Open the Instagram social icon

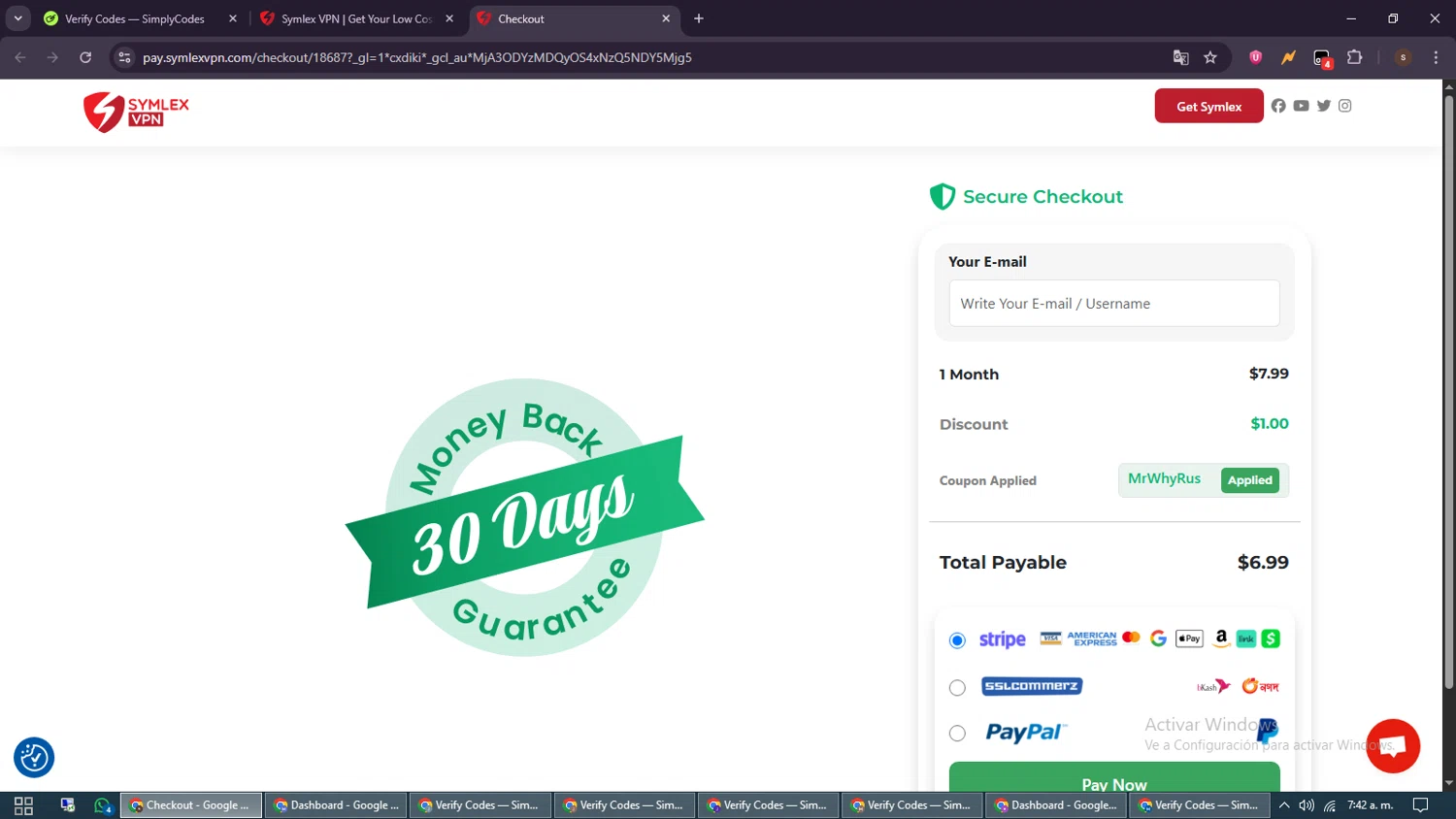point(1344,106)
